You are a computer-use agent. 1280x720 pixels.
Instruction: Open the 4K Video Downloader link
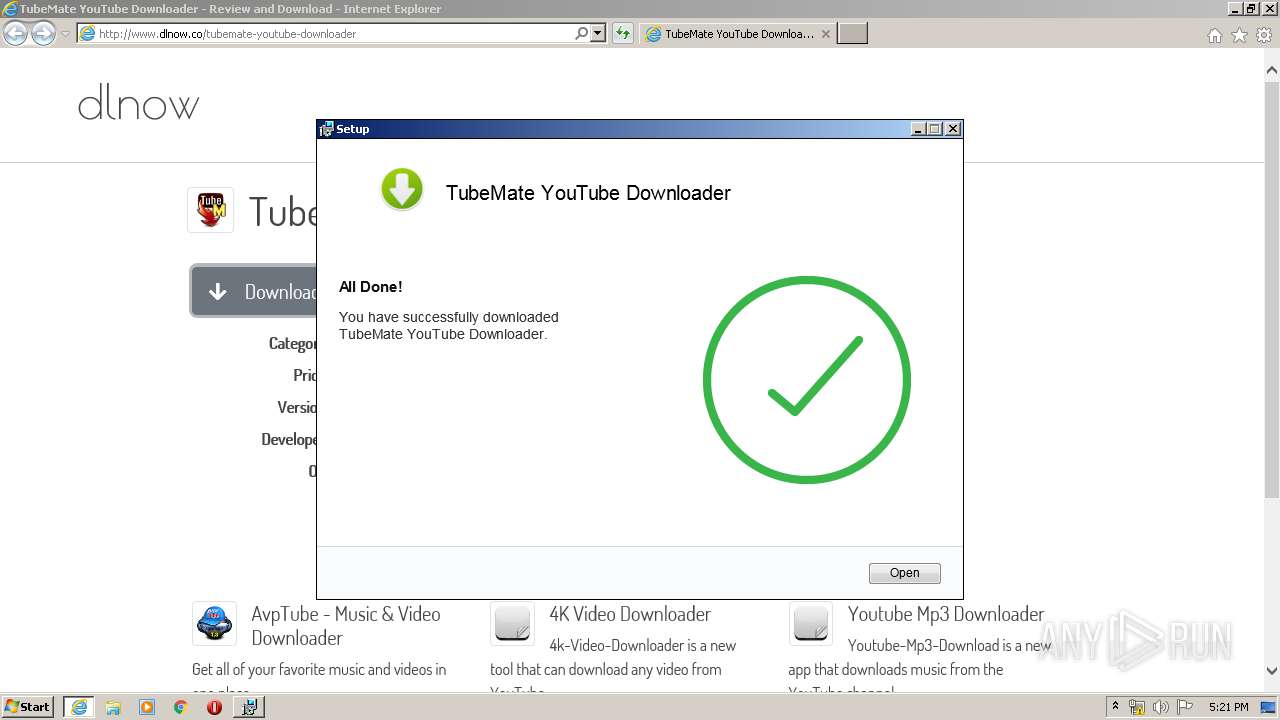(x=630, y=614)
